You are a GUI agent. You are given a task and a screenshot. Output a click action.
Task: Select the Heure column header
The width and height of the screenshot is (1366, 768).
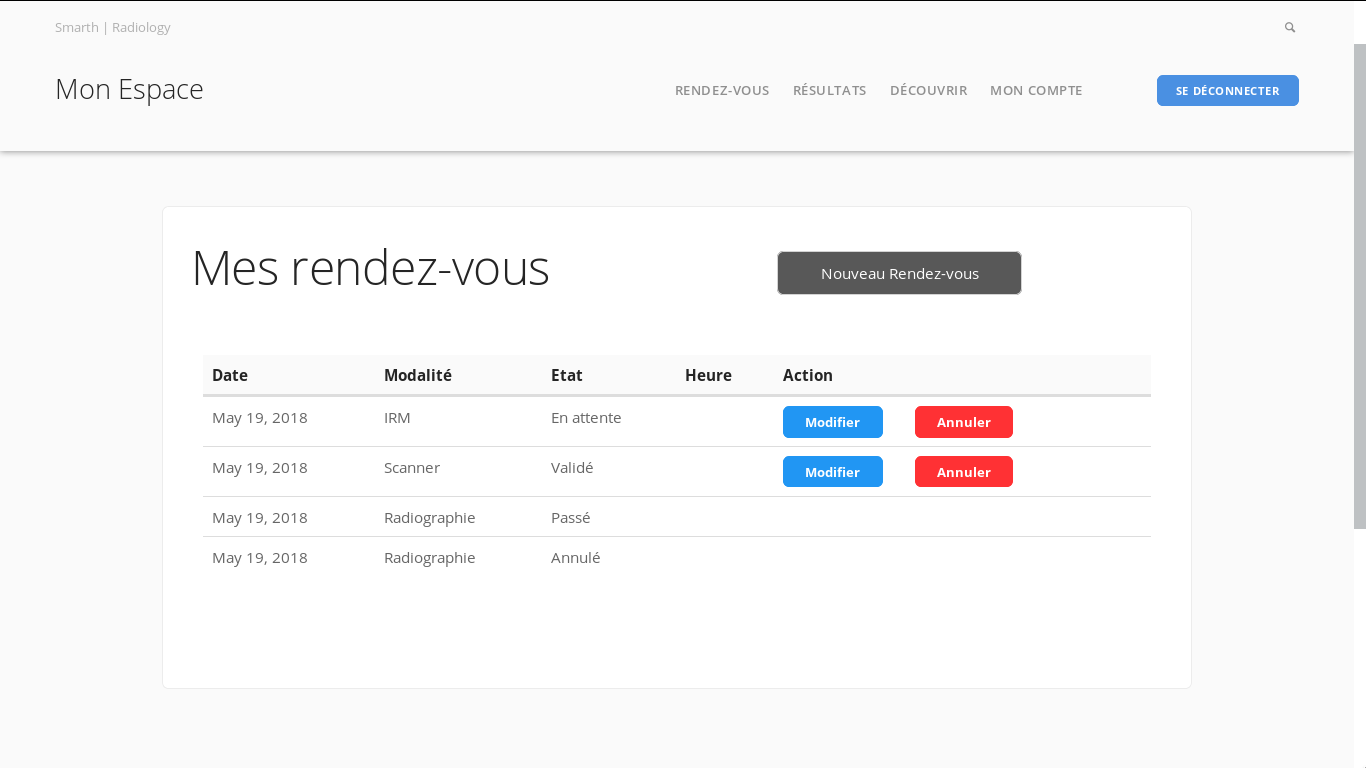click(708, 375)
